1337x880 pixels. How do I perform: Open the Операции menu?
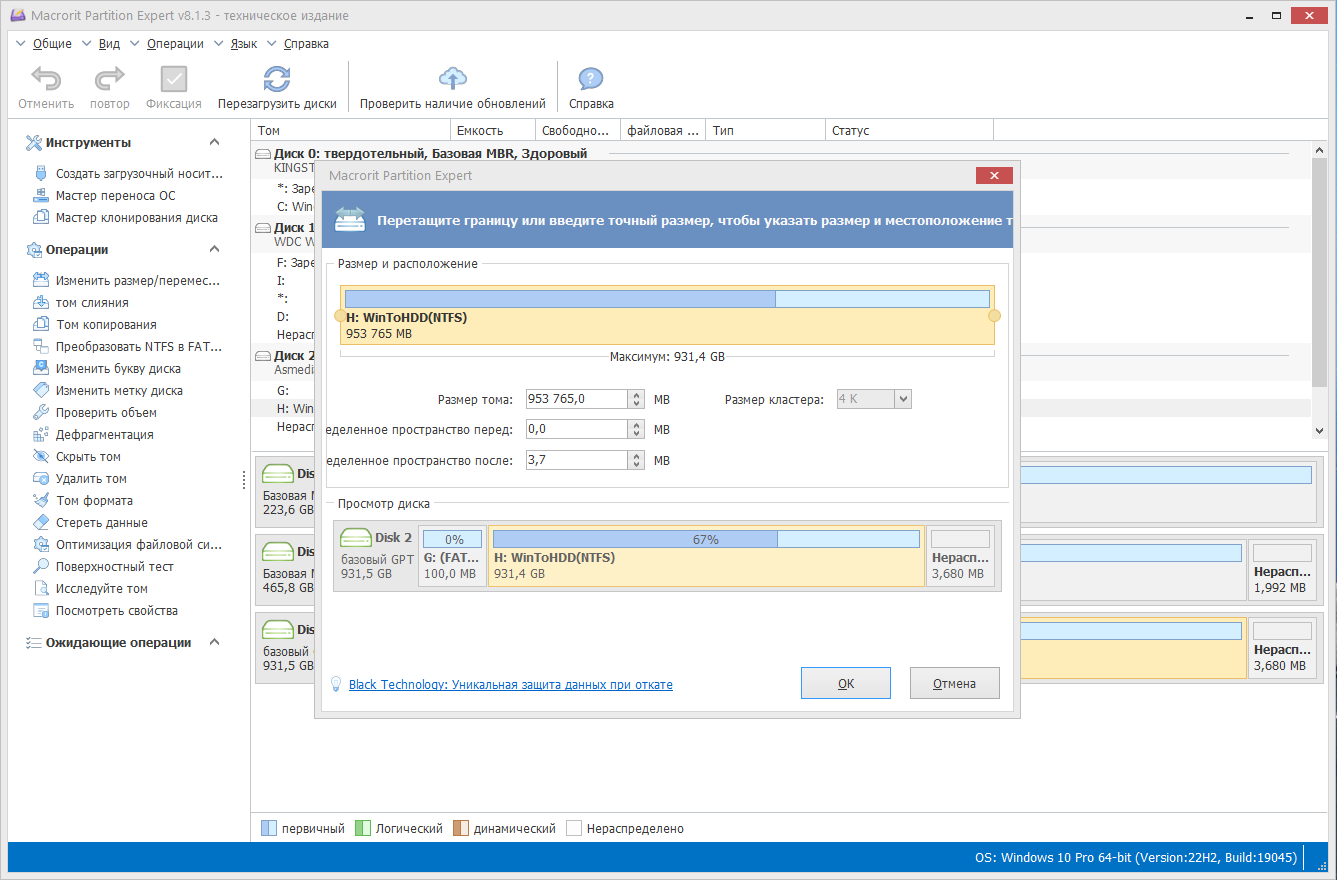[175, 44]
